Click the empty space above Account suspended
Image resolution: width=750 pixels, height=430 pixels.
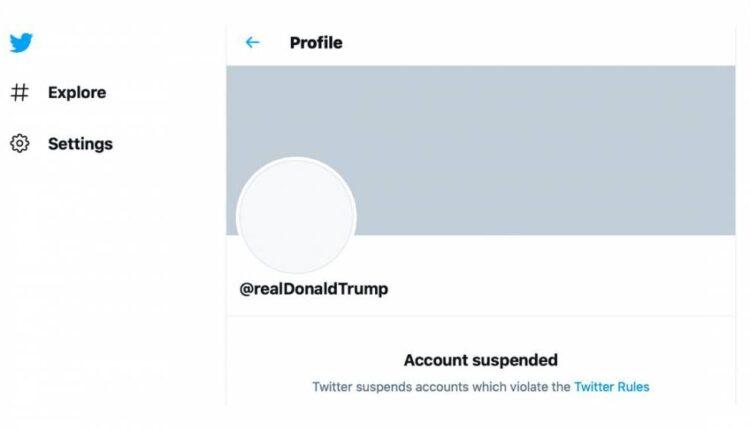tap(480, 335)
